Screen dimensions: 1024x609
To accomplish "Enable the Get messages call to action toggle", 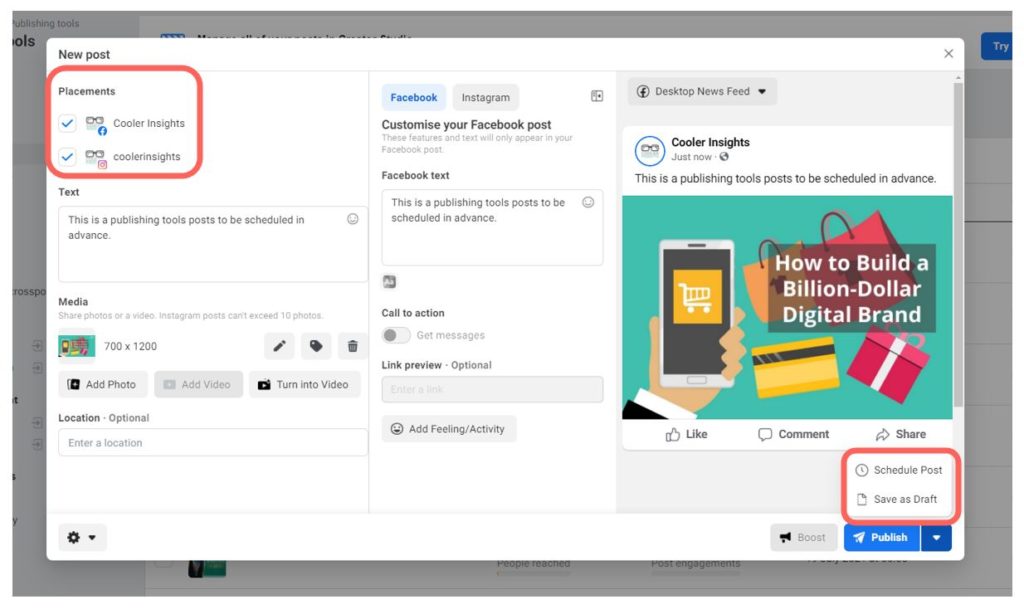I will (394, 335).
